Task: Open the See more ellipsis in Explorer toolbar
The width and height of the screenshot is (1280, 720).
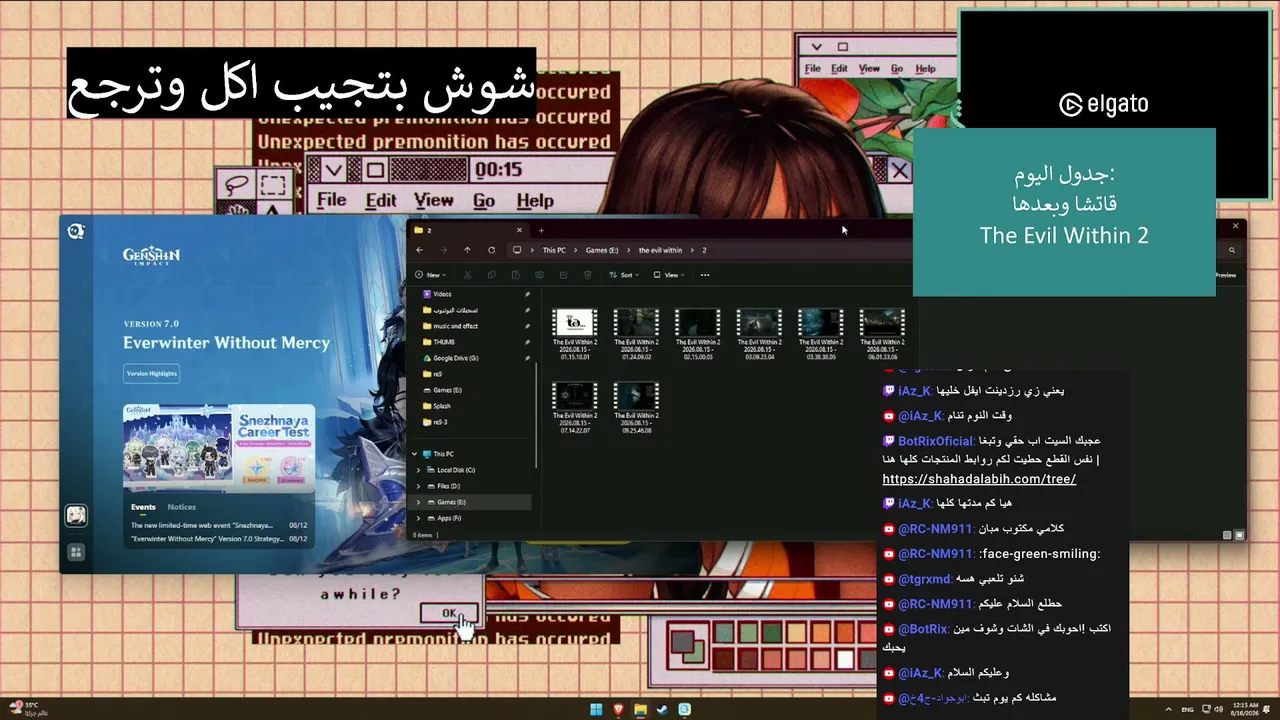Action: pyautogui.click(x=705, y=275)
